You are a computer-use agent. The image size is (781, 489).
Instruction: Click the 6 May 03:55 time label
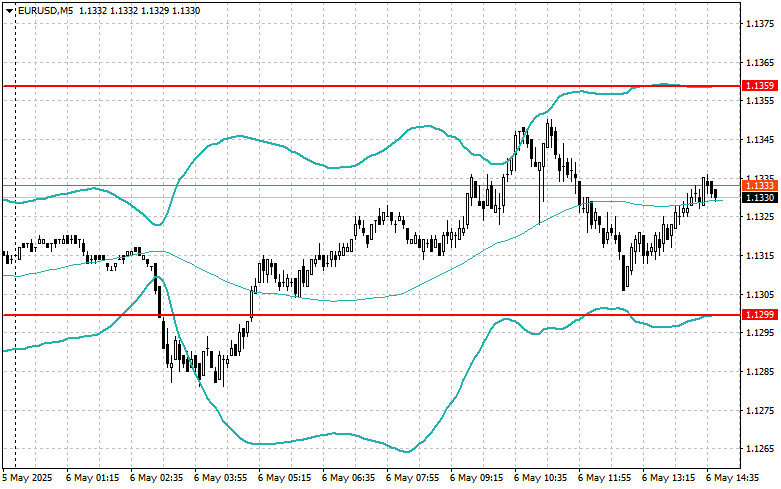tap(221, 478)
